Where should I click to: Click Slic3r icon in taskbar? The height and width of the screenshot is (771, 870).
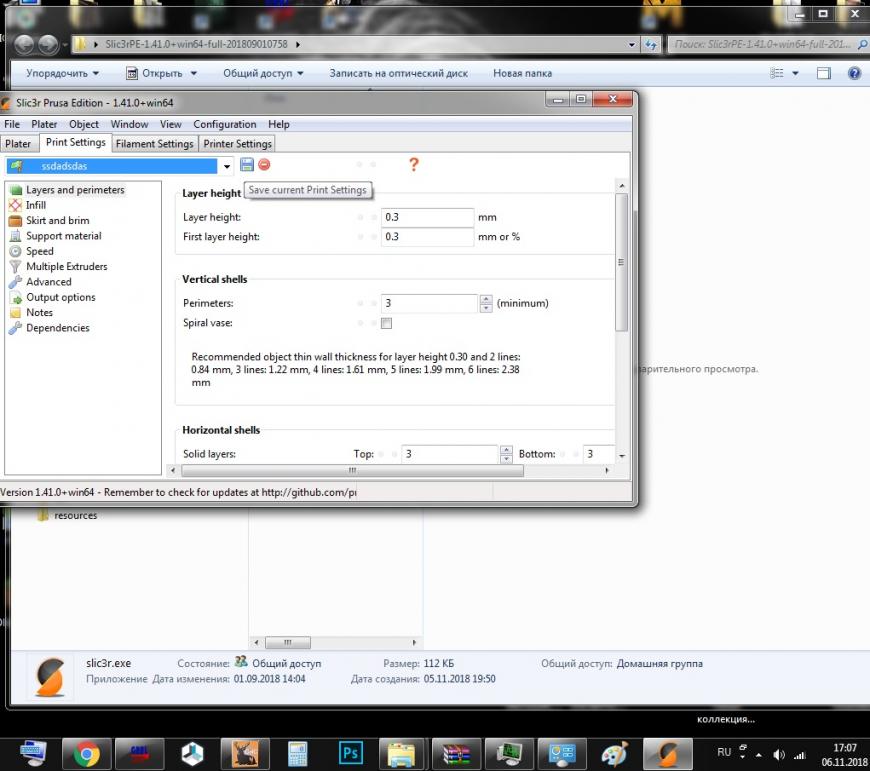tap(668, 754)
